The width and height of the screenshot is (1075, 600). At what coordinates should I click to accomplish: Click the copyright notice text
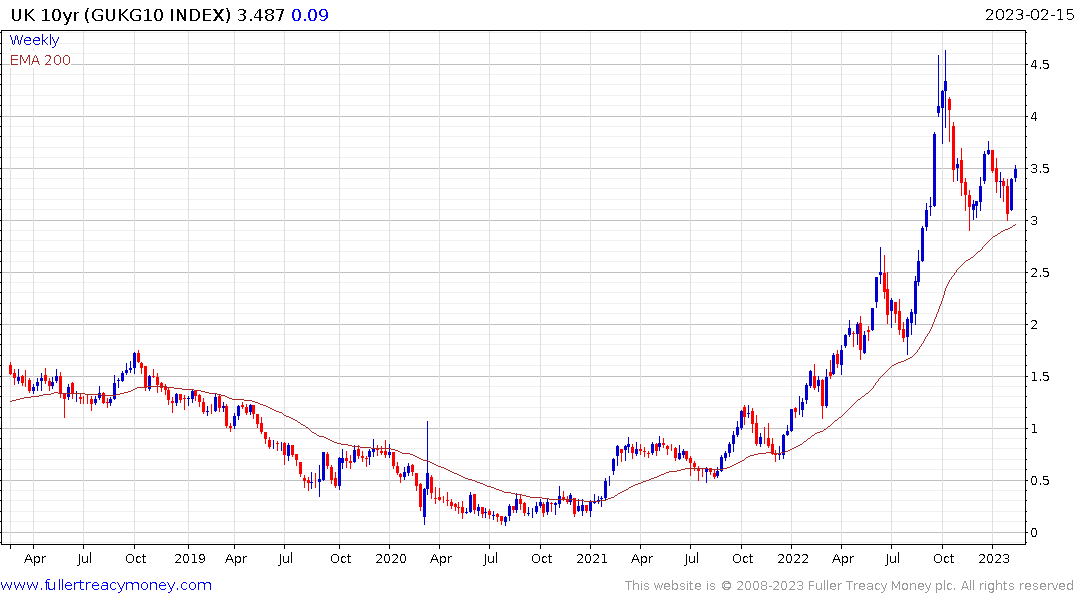[849, 586]
